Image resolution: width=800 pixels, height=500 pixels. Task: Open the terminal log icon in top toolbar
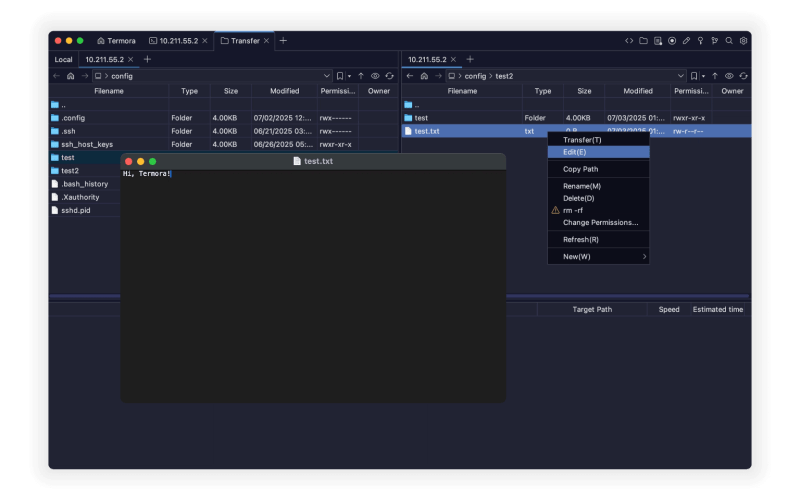point(658,41)
